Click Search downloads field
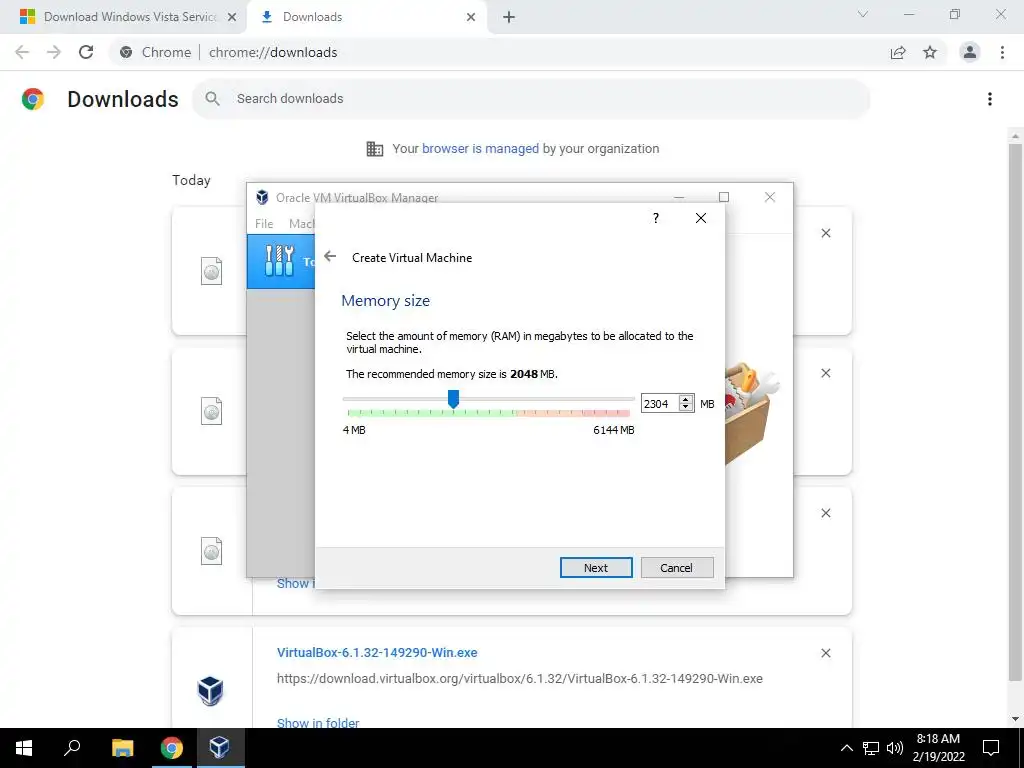The width and height of the screenshot is (1024, 768). click(530, 99)
